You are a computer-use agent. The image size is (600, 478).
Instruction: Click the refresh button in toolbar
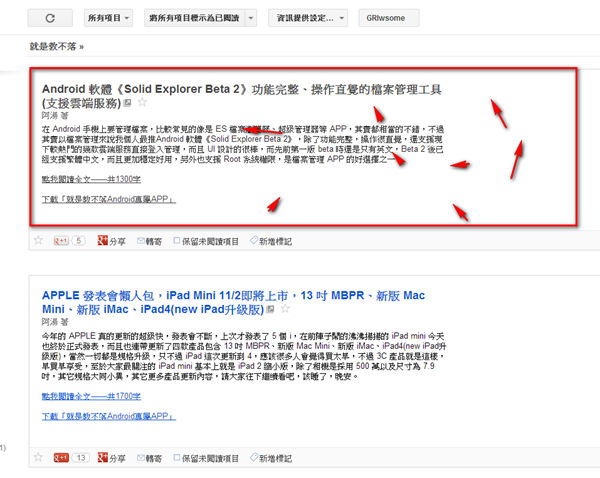pyautogui.click(x=50, y=18)
